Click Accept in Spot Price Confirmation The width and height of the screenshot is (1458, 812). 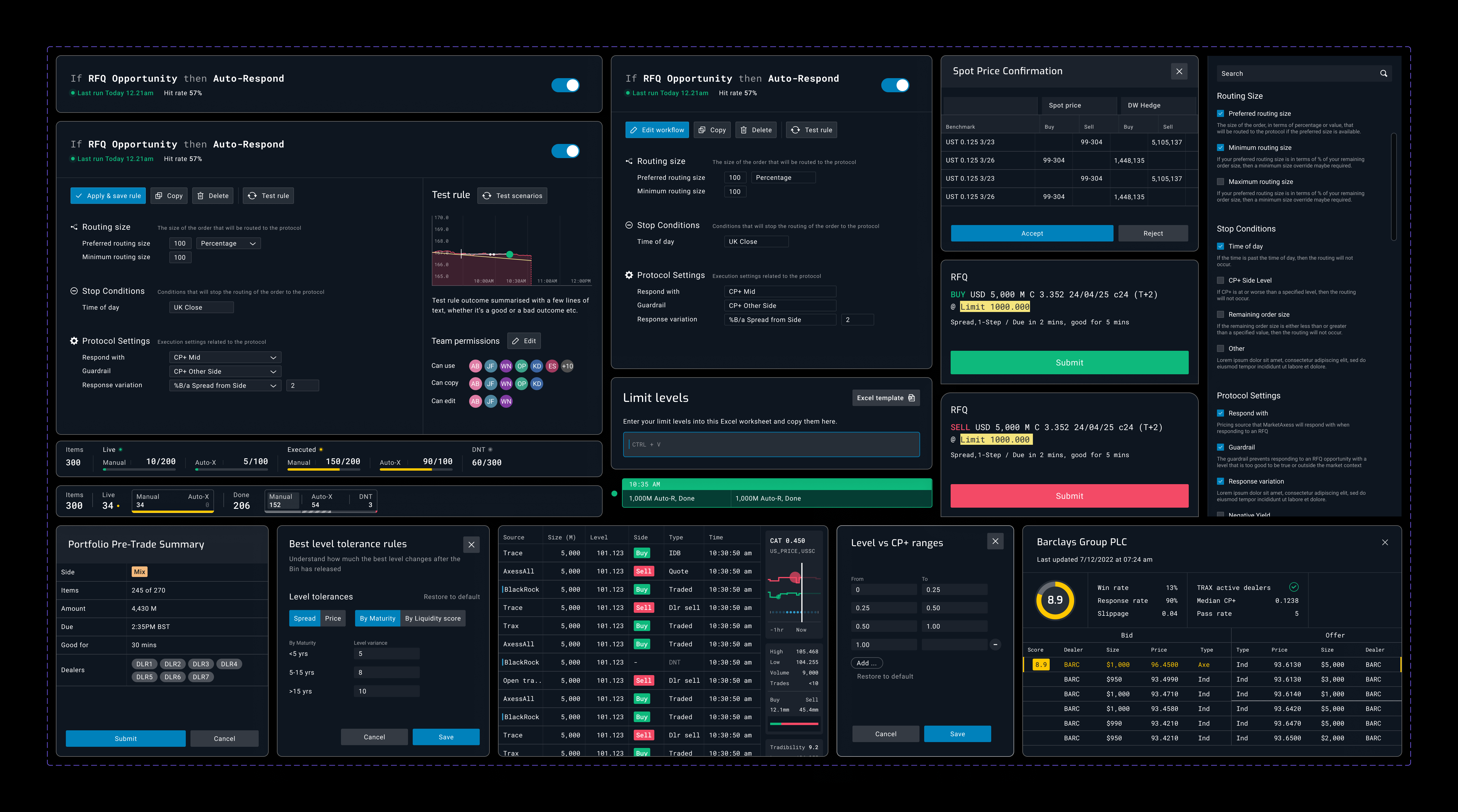pyautogui.click(x=1032, y=233)
